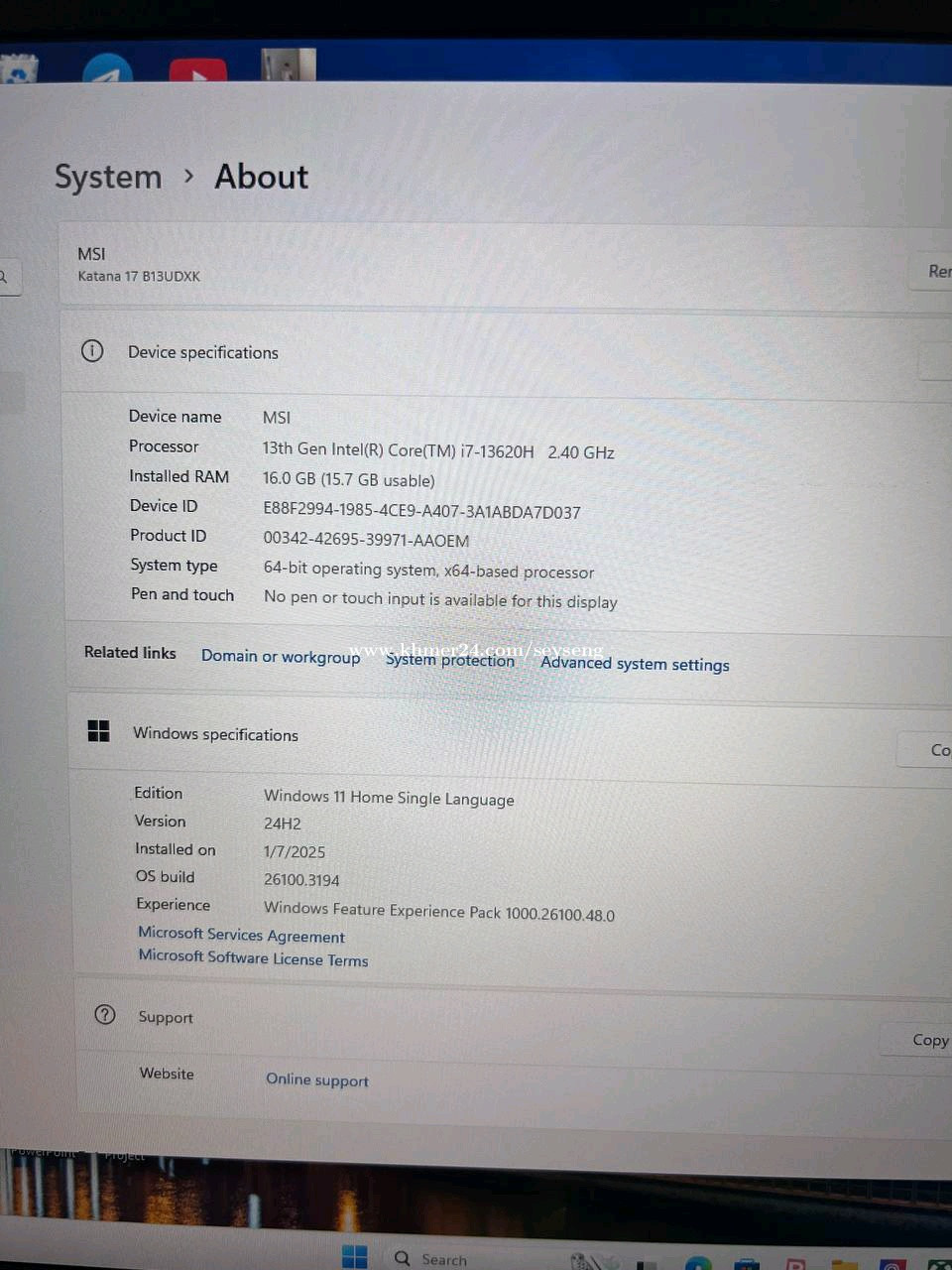952x1270 pixels.
Task: Click the About page heading
Action: point(262,177)
